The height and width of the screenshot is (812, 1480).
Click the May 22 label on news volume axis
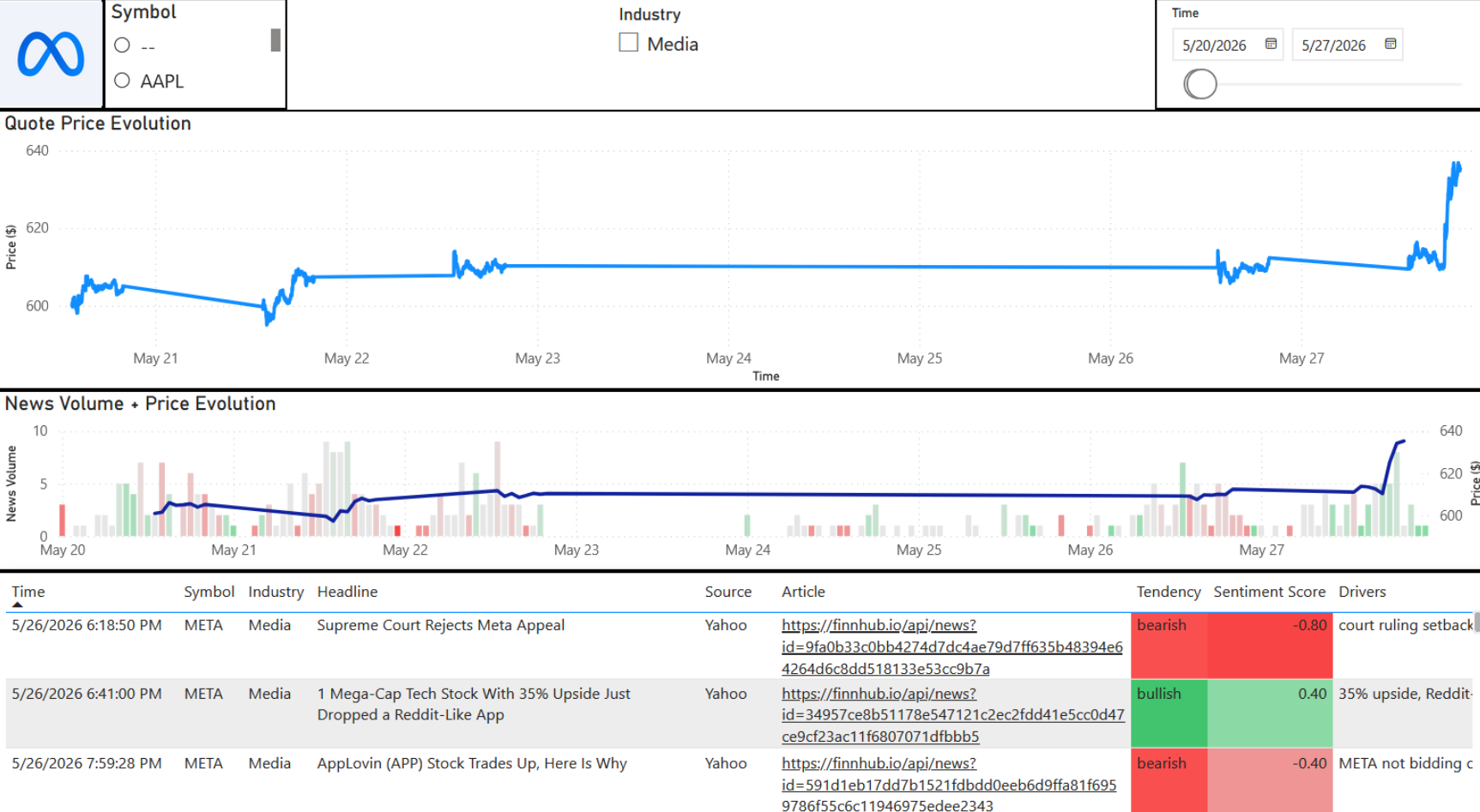405,550
